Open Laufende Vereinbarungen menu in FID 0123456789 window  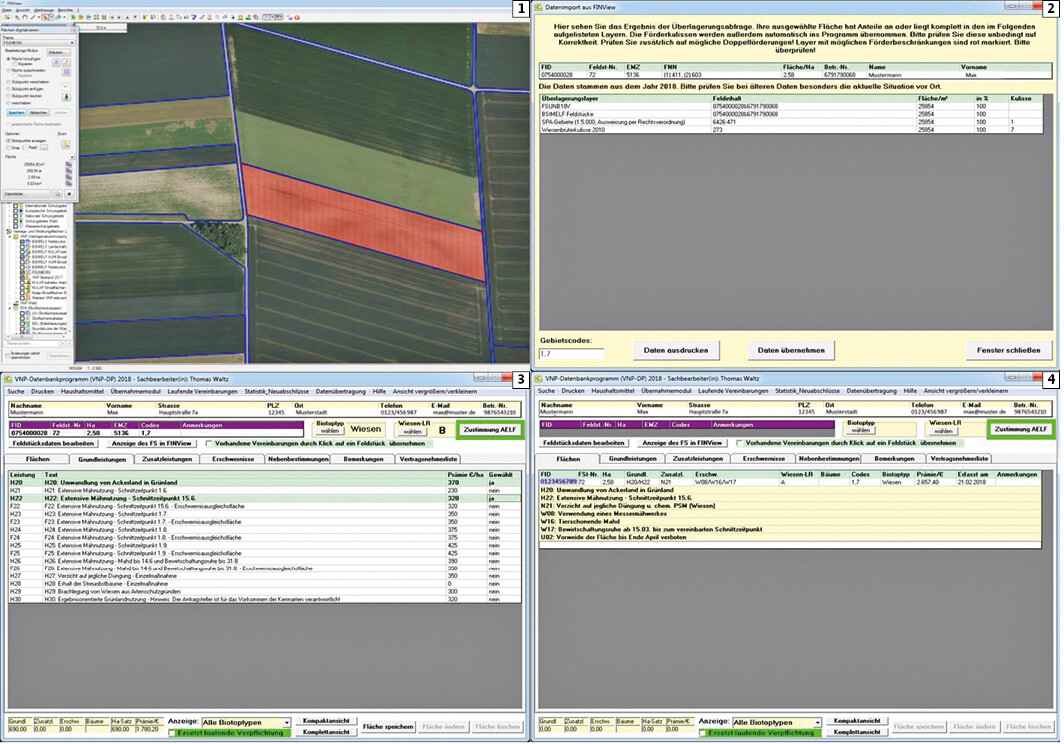(x=733, y=391)
